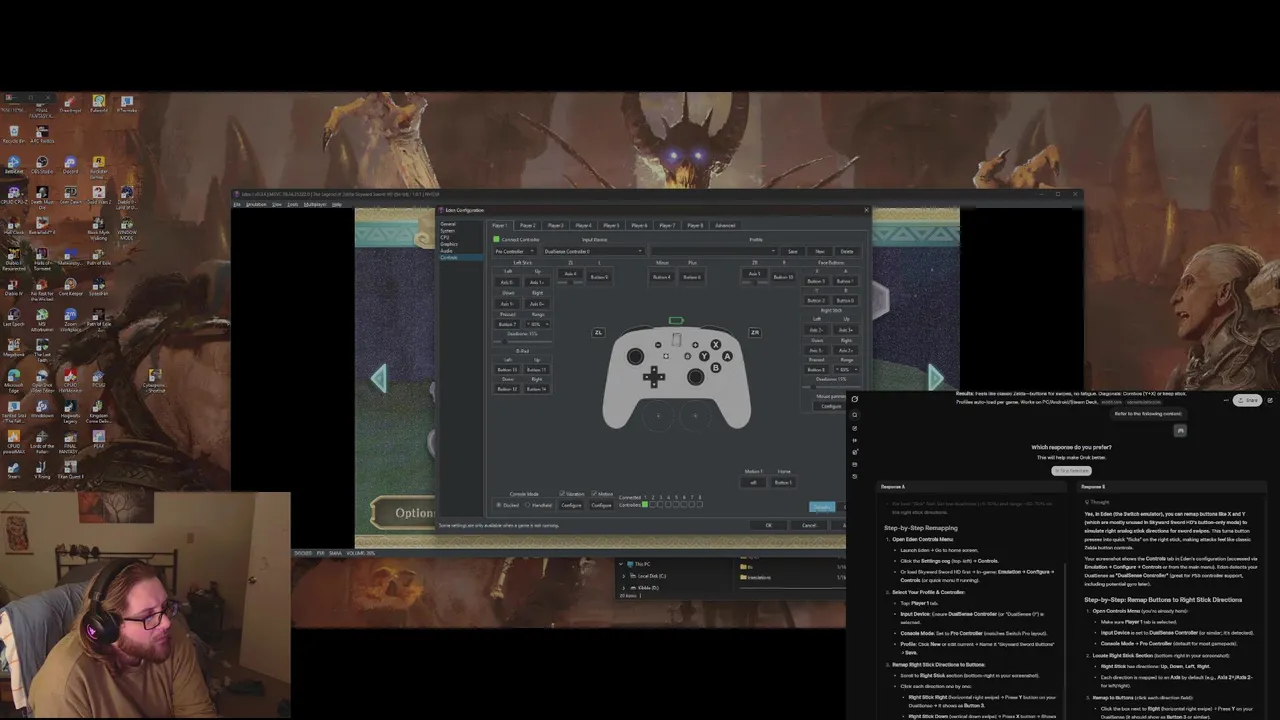Viewport: 1280px width, 720px height.
Task: Open the Guild Wars 2 desktop icon
Action: click(x=99, y=195)
